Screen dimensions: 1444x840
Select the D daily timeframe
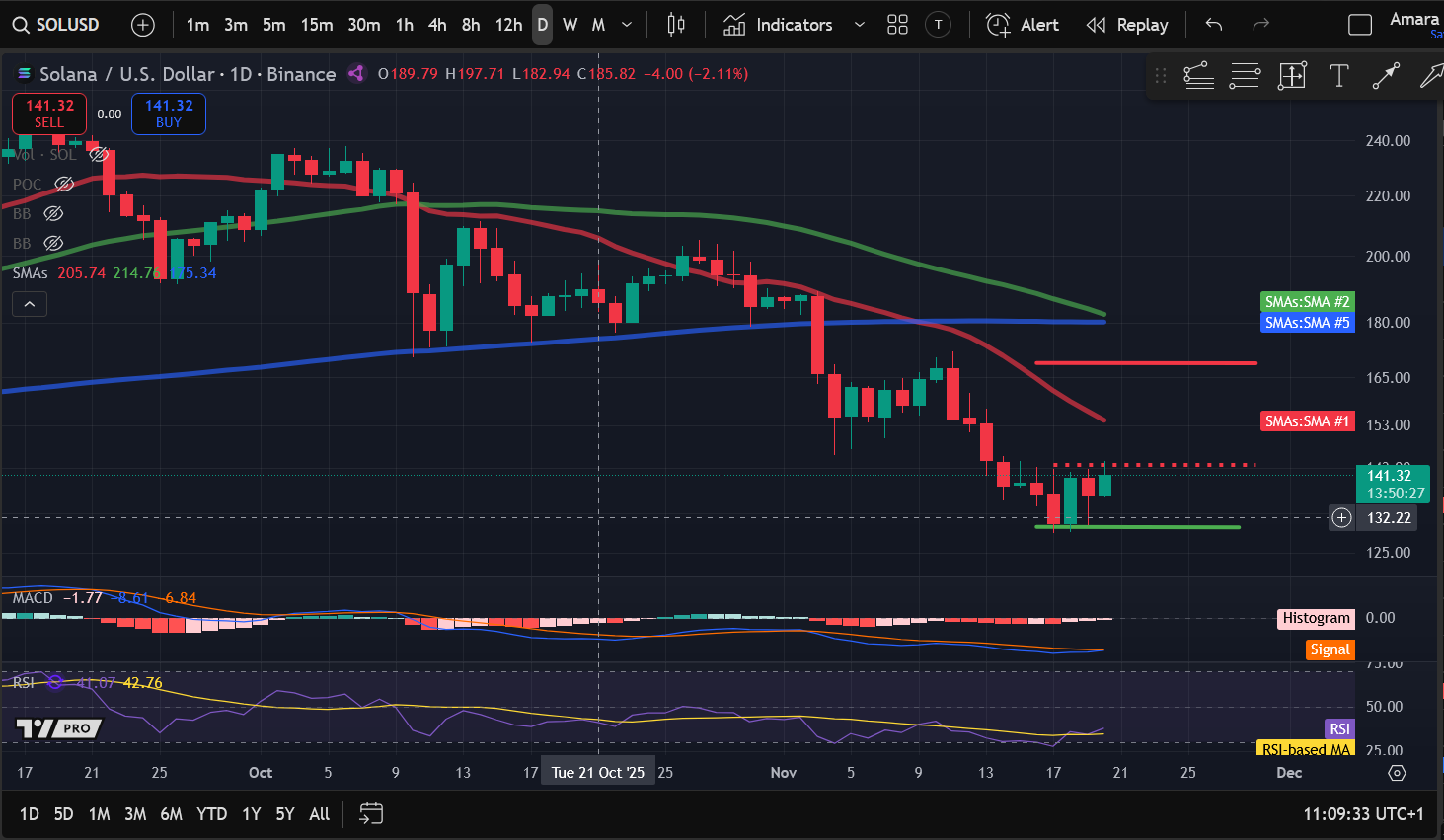(541, 24)
